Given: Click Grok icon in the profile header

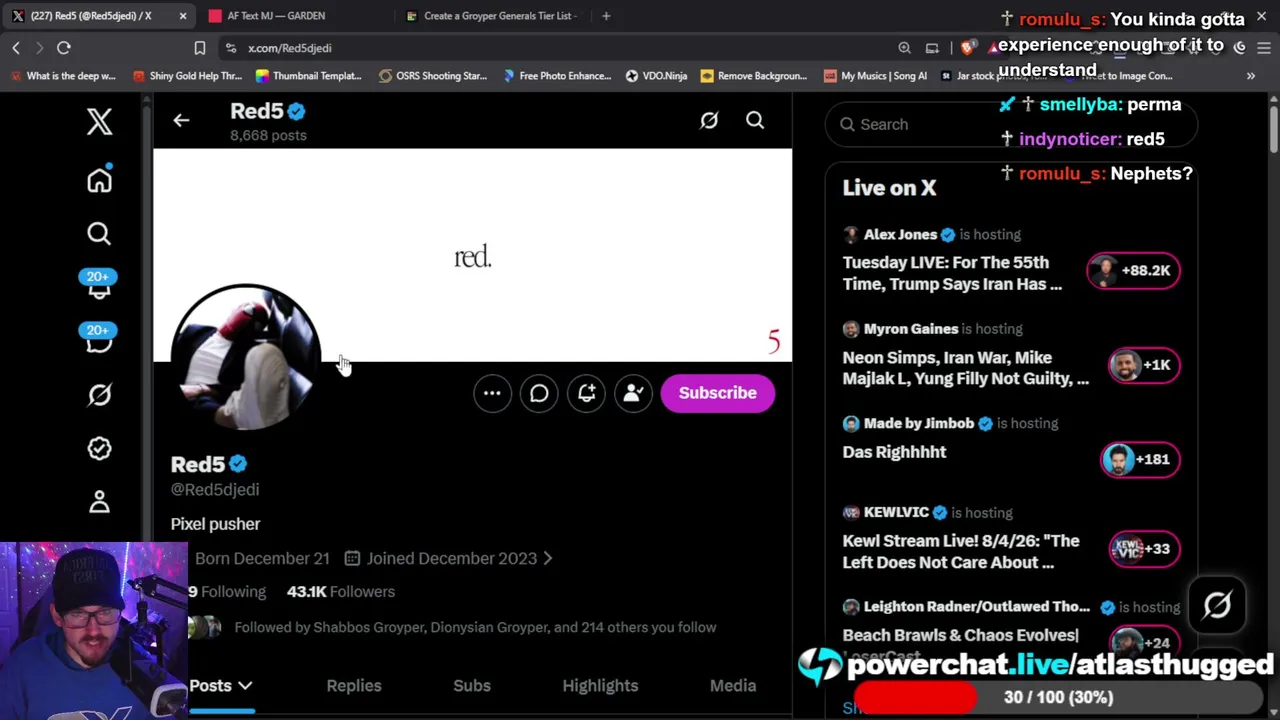Looking at the screenshot, I should (x=709, y=121).
